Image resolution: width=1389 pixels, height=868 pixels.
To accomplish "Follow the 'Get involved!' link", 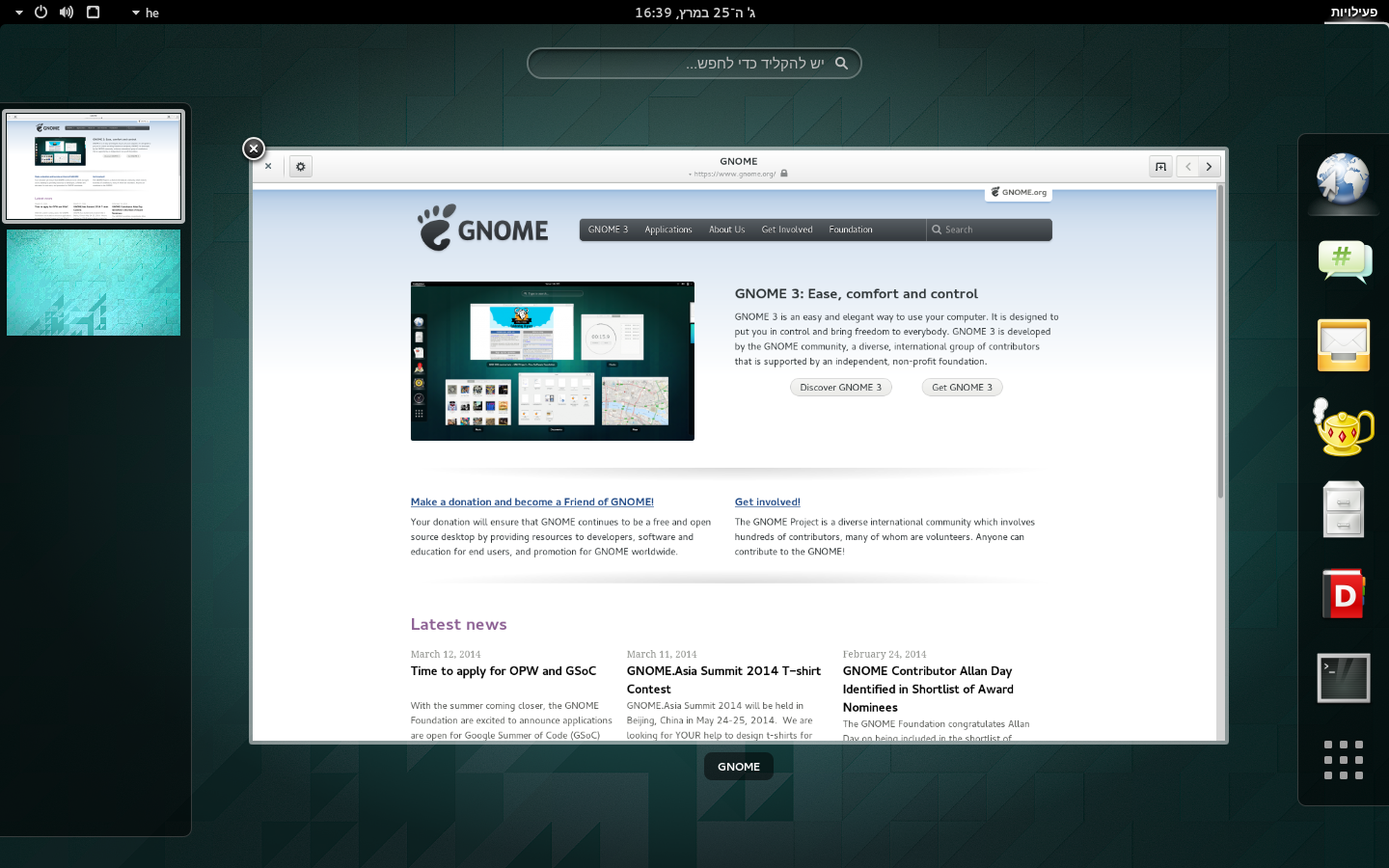I will click(767, 502).
